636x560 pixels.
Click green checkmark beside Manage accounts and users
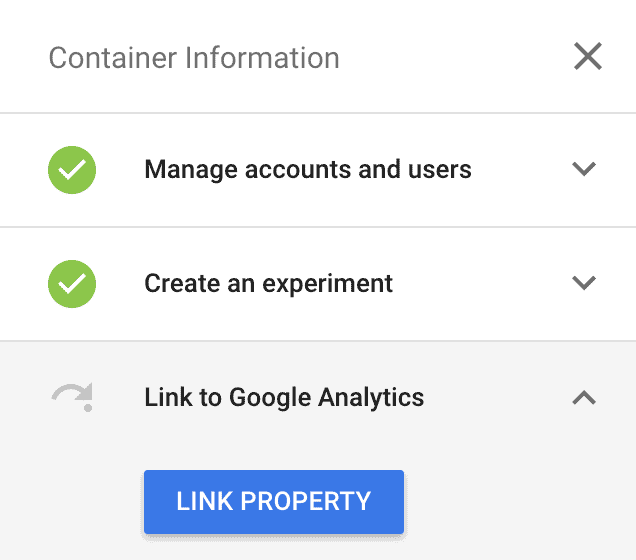[x=72, y=170]
